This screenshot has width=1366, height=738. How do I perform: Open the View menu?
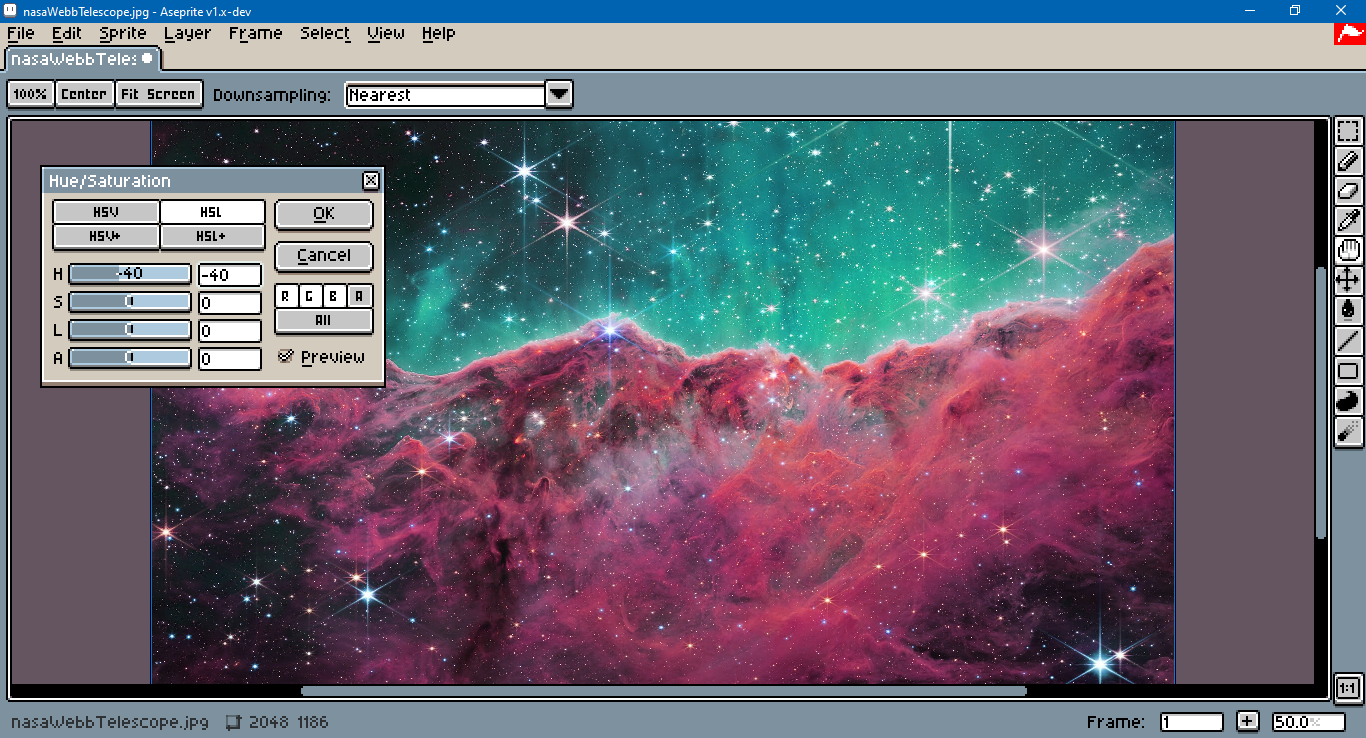[386, 33]
